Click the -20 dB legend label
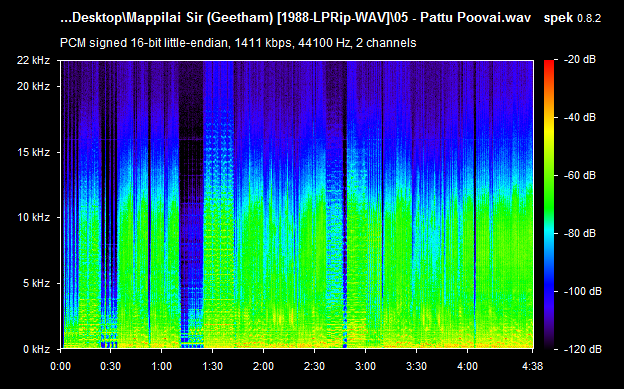The height and width of the screenshot is (389, 624). click(580, 60)
